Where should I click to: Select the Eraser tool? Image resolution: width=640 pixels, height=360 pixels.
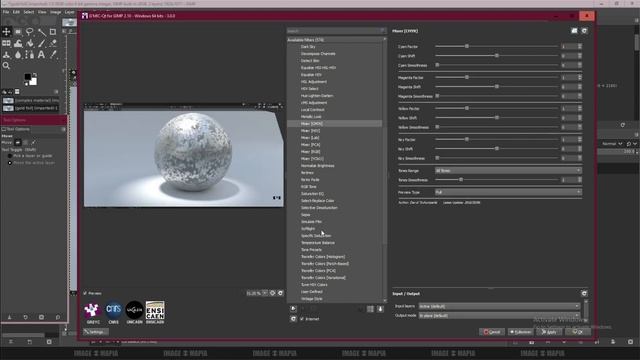(53, 43)
